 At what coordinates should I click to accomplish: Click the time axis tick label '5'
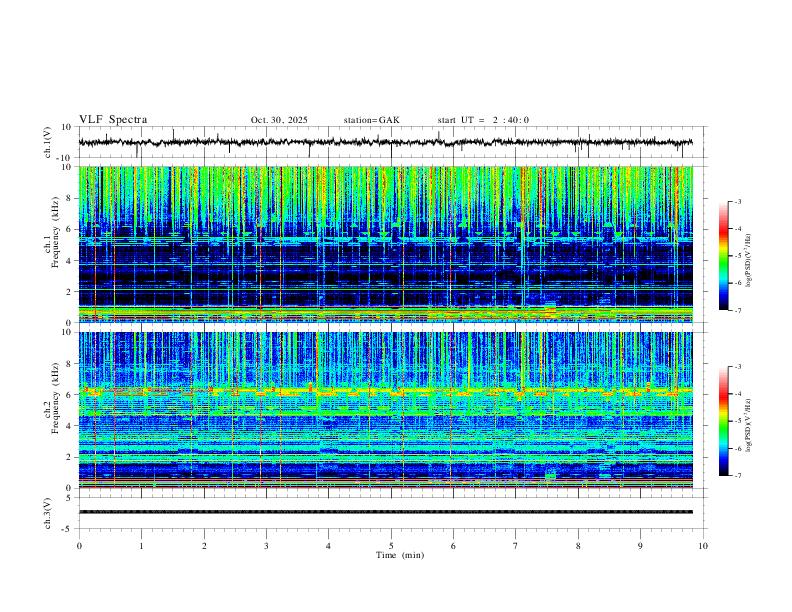[x=391, y=546]
